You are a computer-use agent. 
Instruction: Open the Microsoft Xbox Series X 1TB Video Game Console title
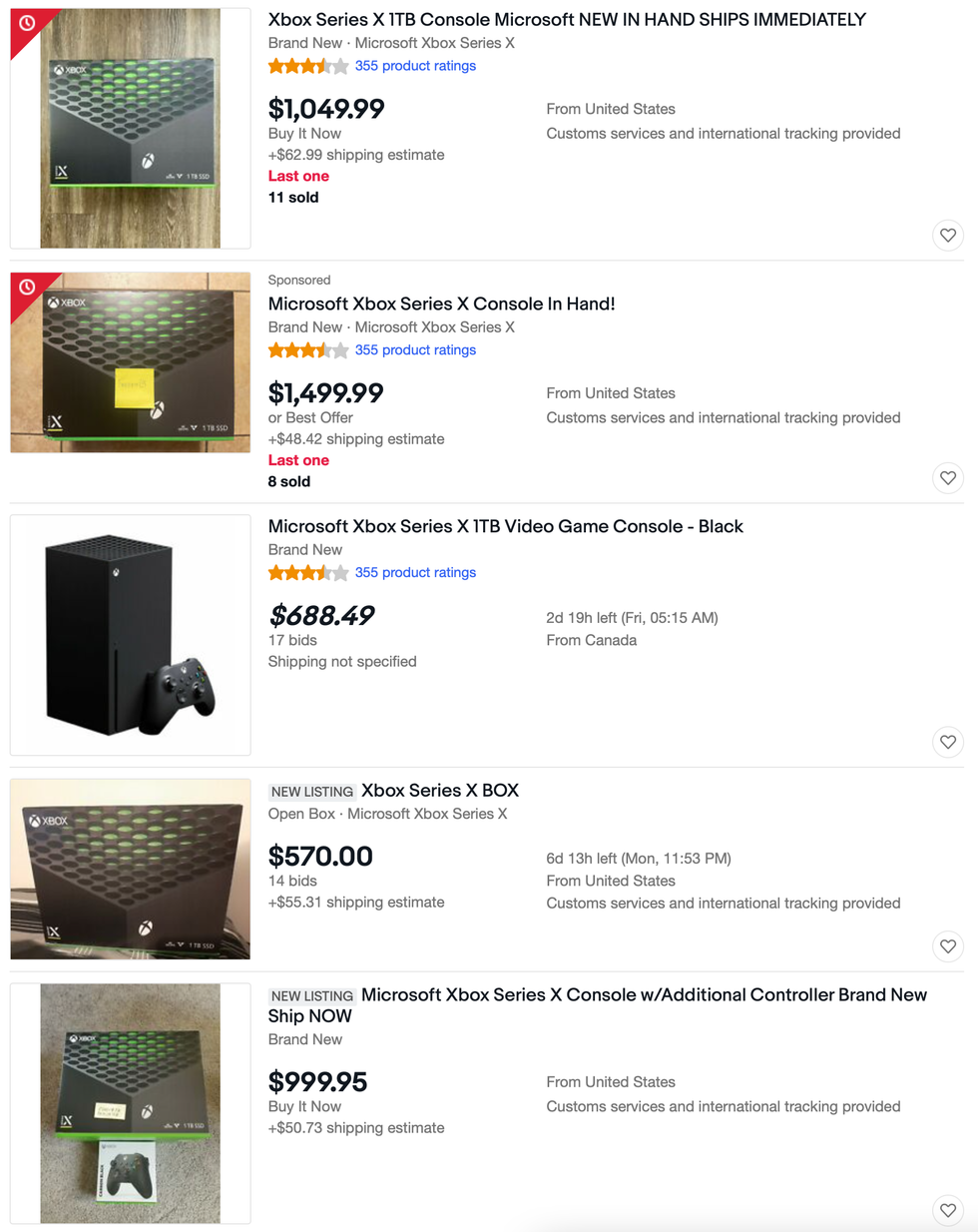pos(504,526)
